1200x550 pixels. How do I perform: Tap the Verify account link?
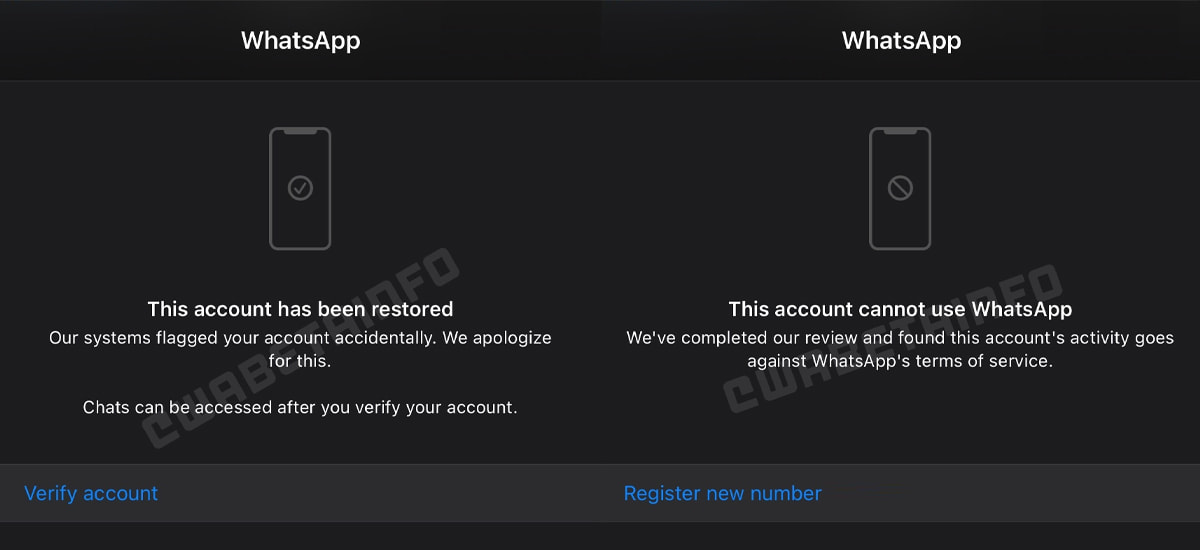pyautogui.click(x=91, y=493)
